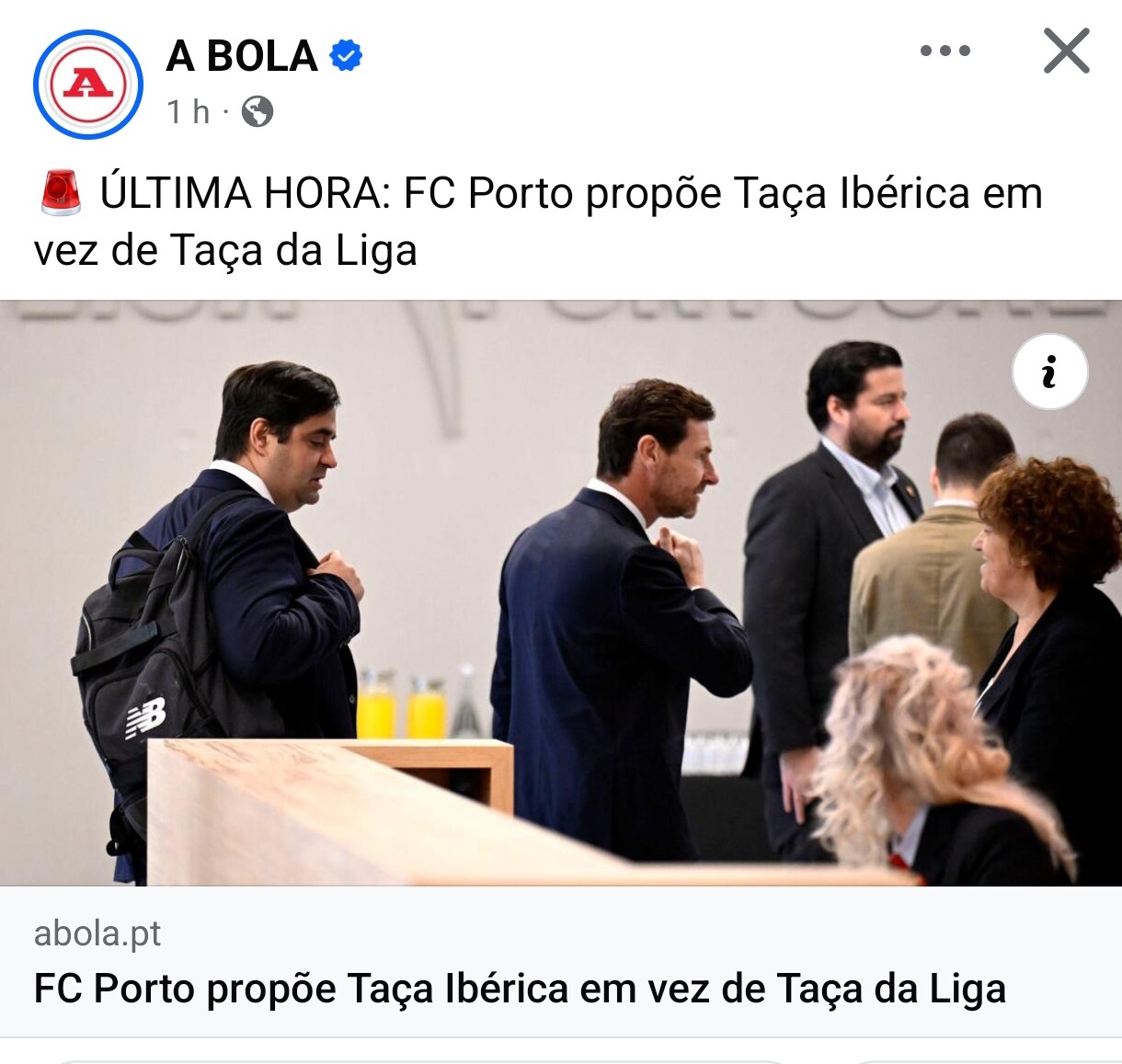This screenshot has width=1122, height=1064.
Task: Click the '1 h' post timestamp
Action: pos(189,111)
